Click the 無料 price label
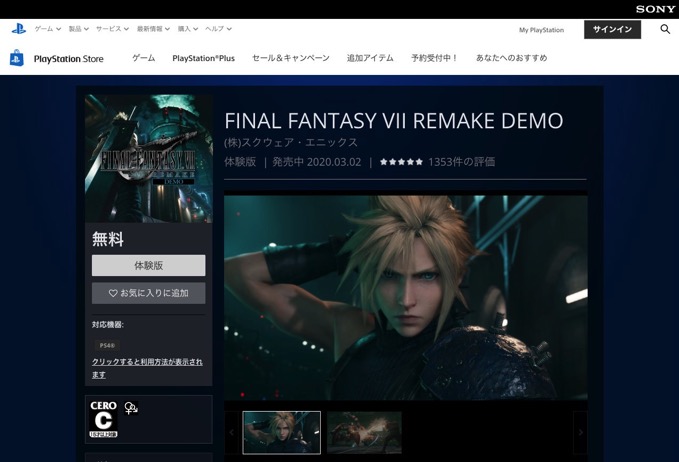Screen dimensions: 679x462 [x=108, y=239]
